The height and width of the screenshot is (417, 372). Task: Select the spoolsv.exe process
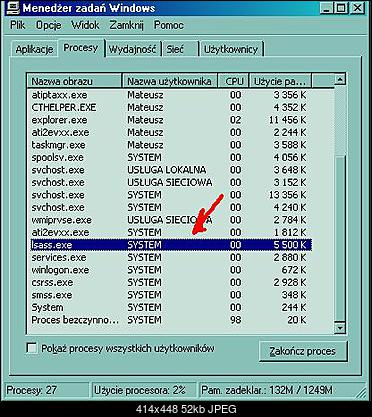point(170,157)
